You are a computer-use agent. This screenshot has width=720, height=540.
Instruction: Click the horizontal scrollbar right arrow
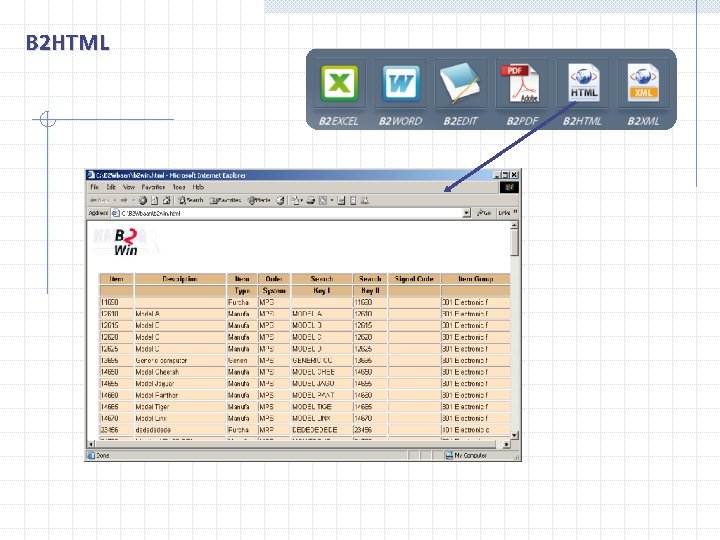pyautogui.click(x=506, y=444)
